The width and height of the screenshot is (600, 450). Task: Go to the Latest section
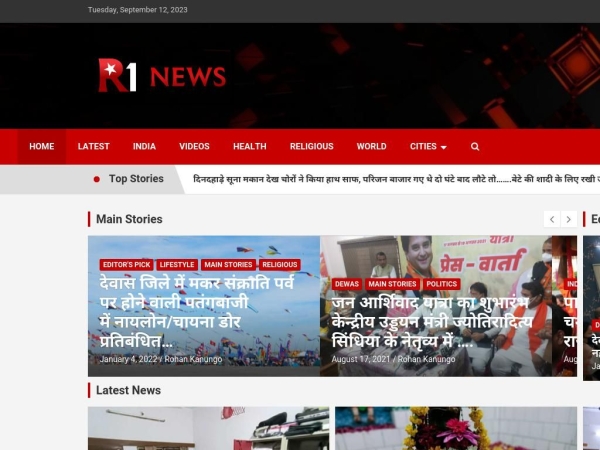94,146
